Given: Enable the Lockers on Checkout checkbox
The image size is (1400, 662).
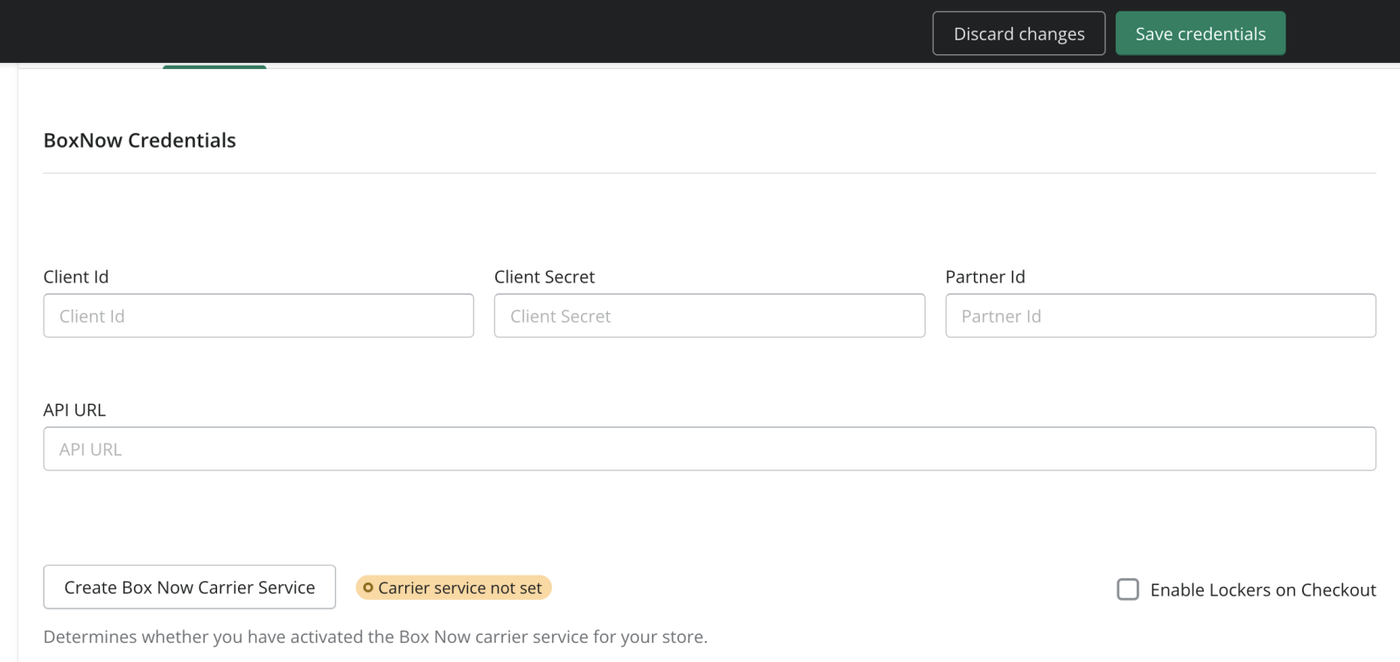Looking at the screenshot, I should click(x=1128, y=589).
